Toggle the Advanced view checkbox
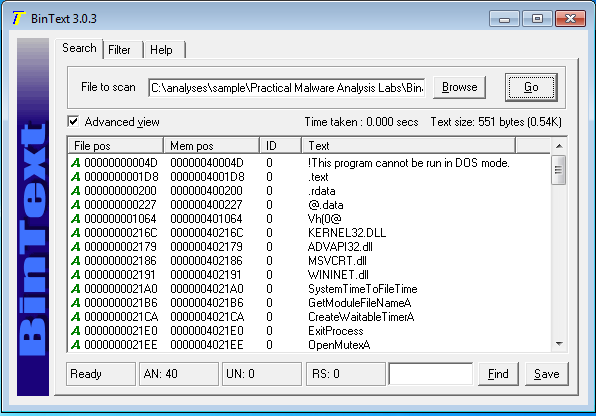Screen dimensions: 596x416 click(x=73, y=122)
